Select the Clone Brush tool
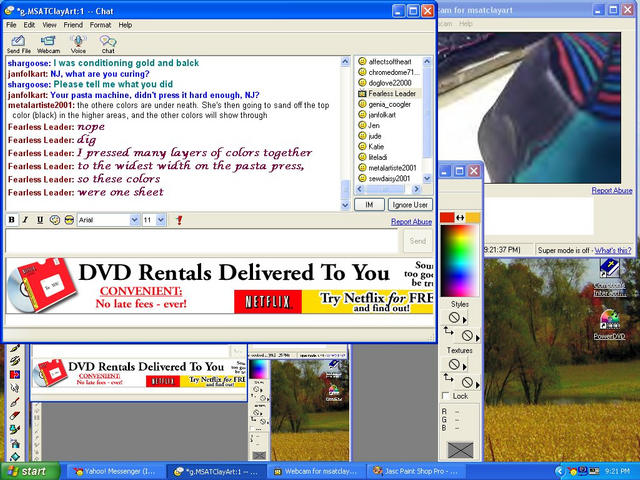 [15, 361]
